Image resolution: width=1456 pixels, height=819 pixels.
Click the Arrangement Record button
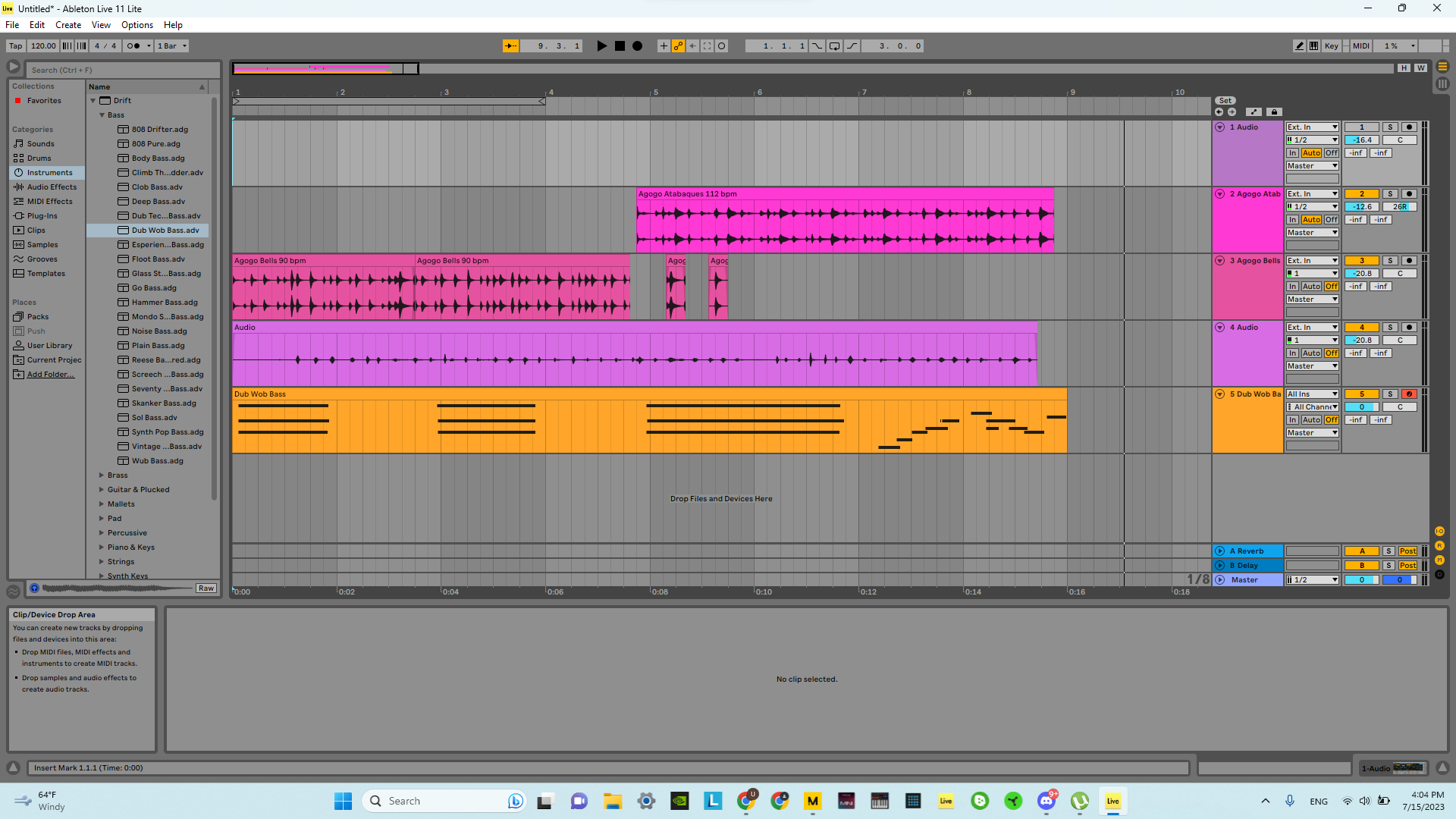[x=638, y=46]
